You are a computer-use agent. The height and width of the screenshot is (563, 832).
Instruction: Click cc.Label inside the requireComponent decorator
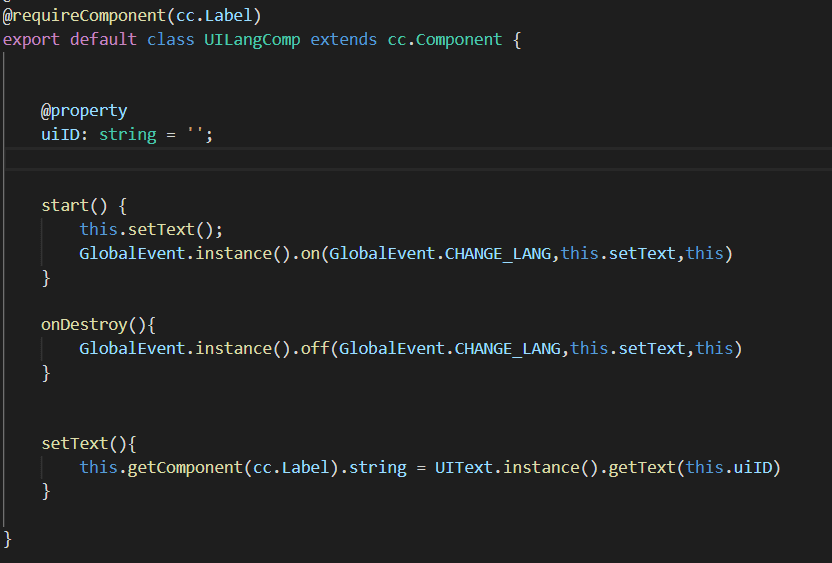pos(214,16)
